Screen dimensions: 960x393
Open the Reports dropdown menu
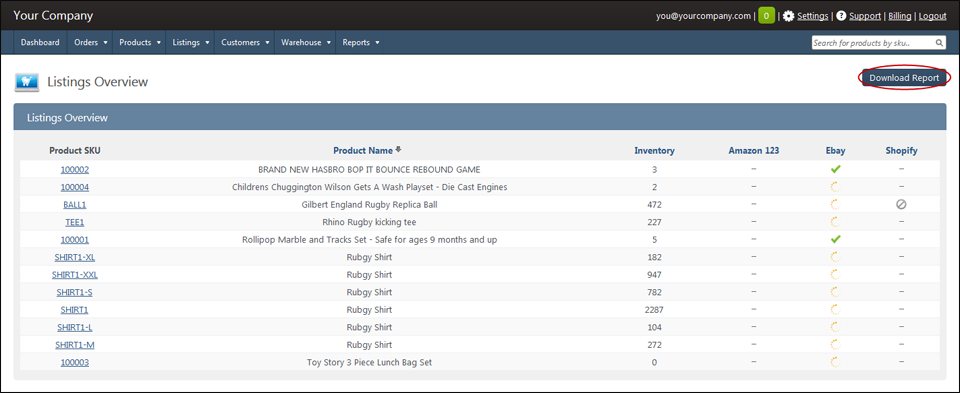point(361,42)
